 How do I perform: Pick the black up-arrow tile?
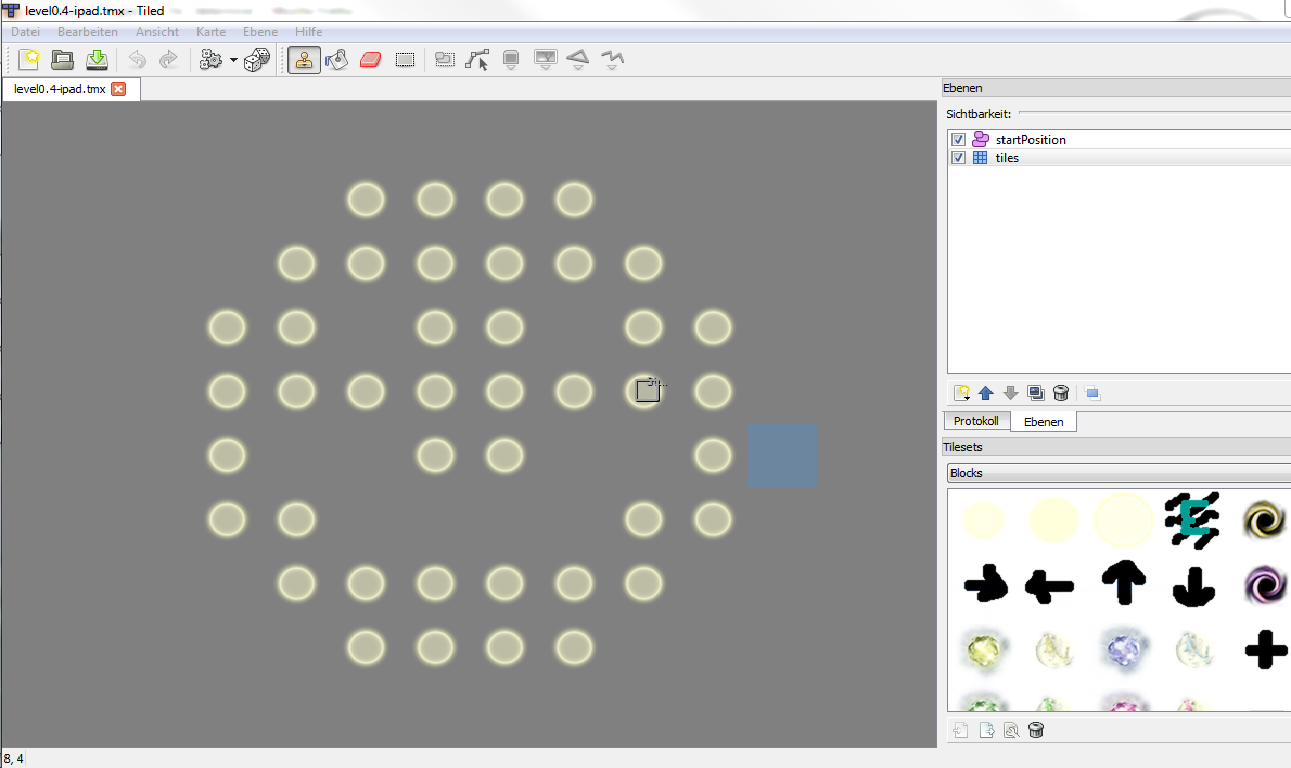point(1123,584)
